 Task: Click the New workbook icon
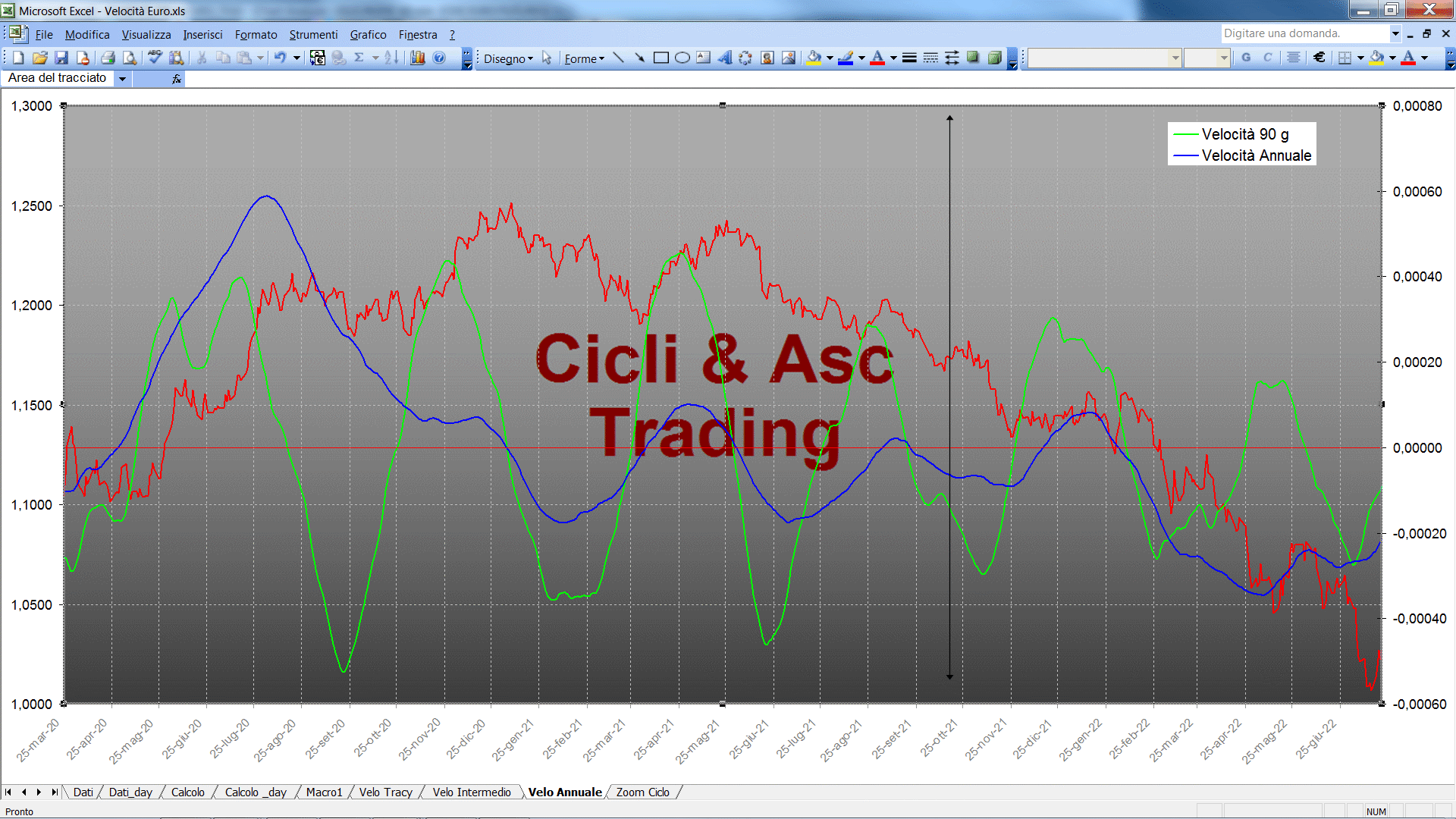pyautogui.click(x=18, y=58)
